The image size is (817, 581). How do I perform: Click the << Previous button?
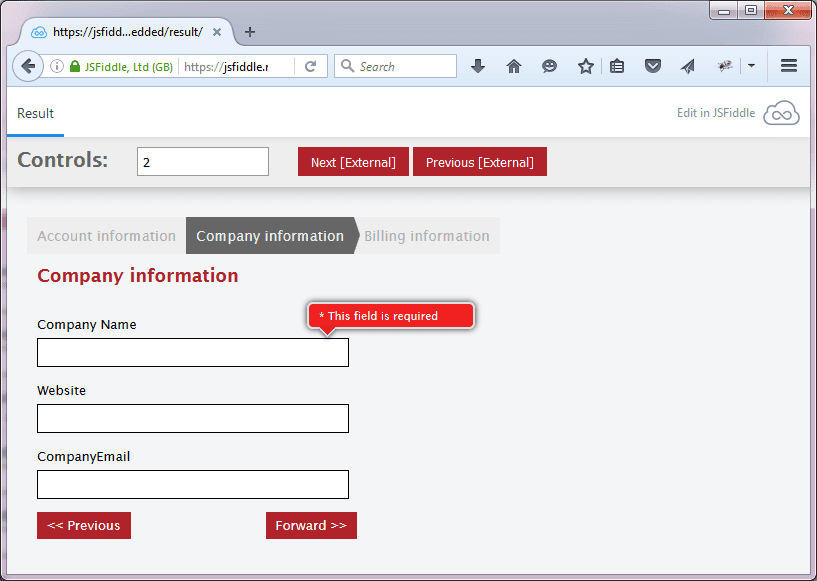point(84,525)
